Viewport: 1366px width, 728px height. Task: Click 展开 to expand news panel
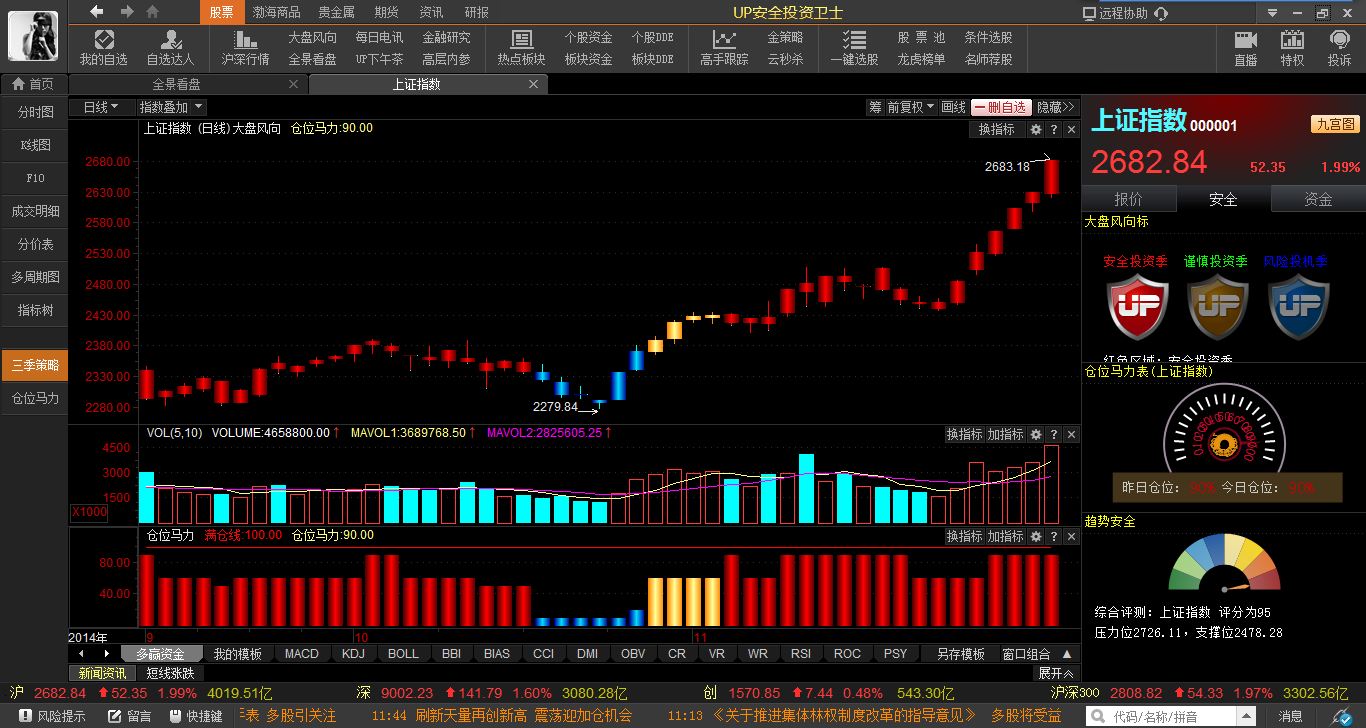point(1056,674)
